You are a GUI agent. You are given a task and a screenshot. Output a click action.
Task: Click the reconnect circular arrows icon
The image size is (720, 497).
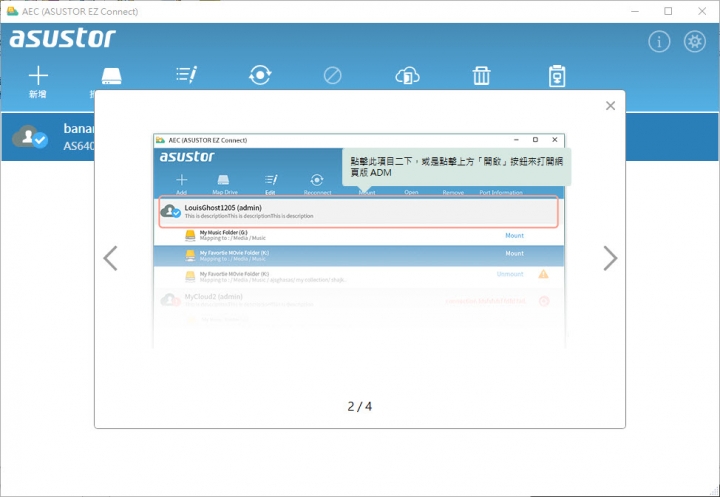click(260, 75)
